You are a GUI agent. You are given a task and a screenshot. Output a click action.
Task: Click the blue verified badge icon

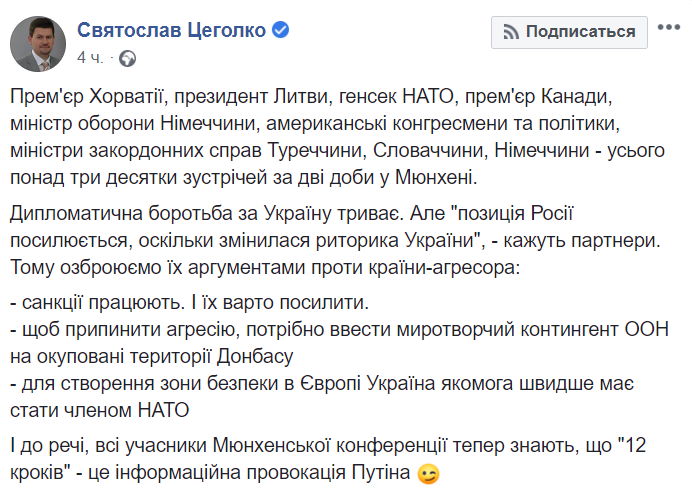click(280, 30)
